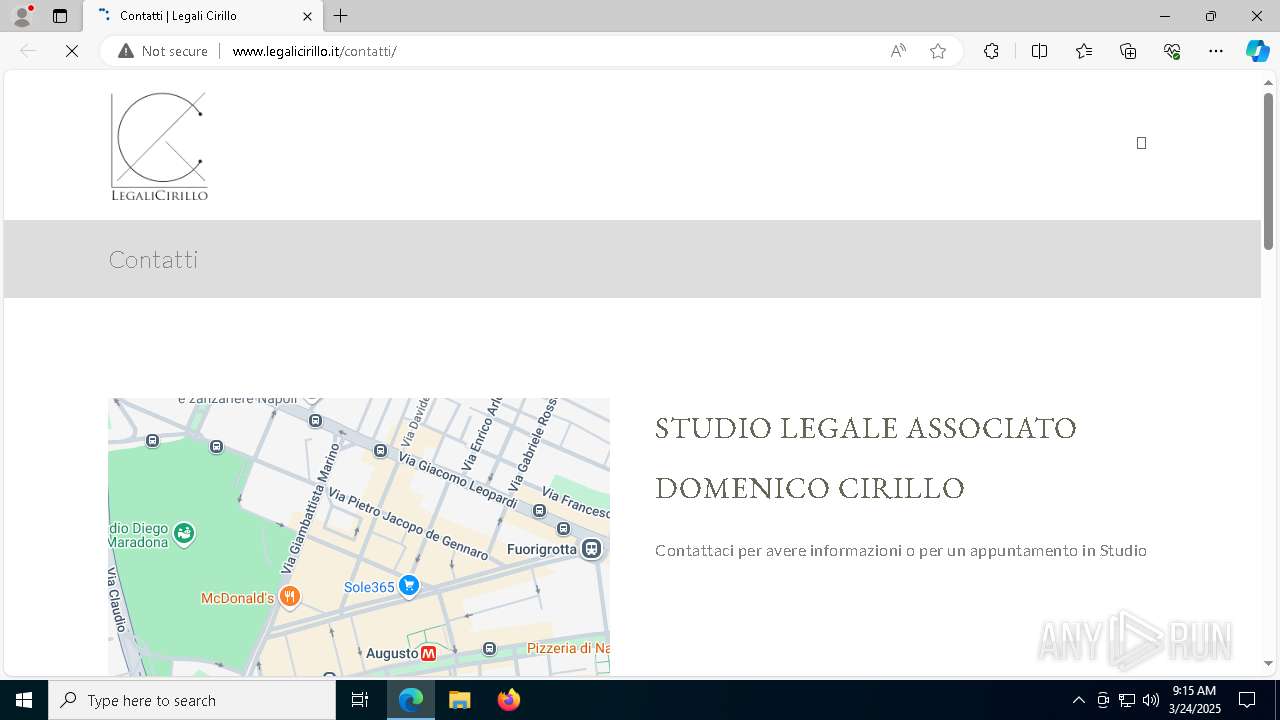The height and width of the screenshot is (720, 1280).
Task: Open the Extensions puzzle icon
Action: 991,51
